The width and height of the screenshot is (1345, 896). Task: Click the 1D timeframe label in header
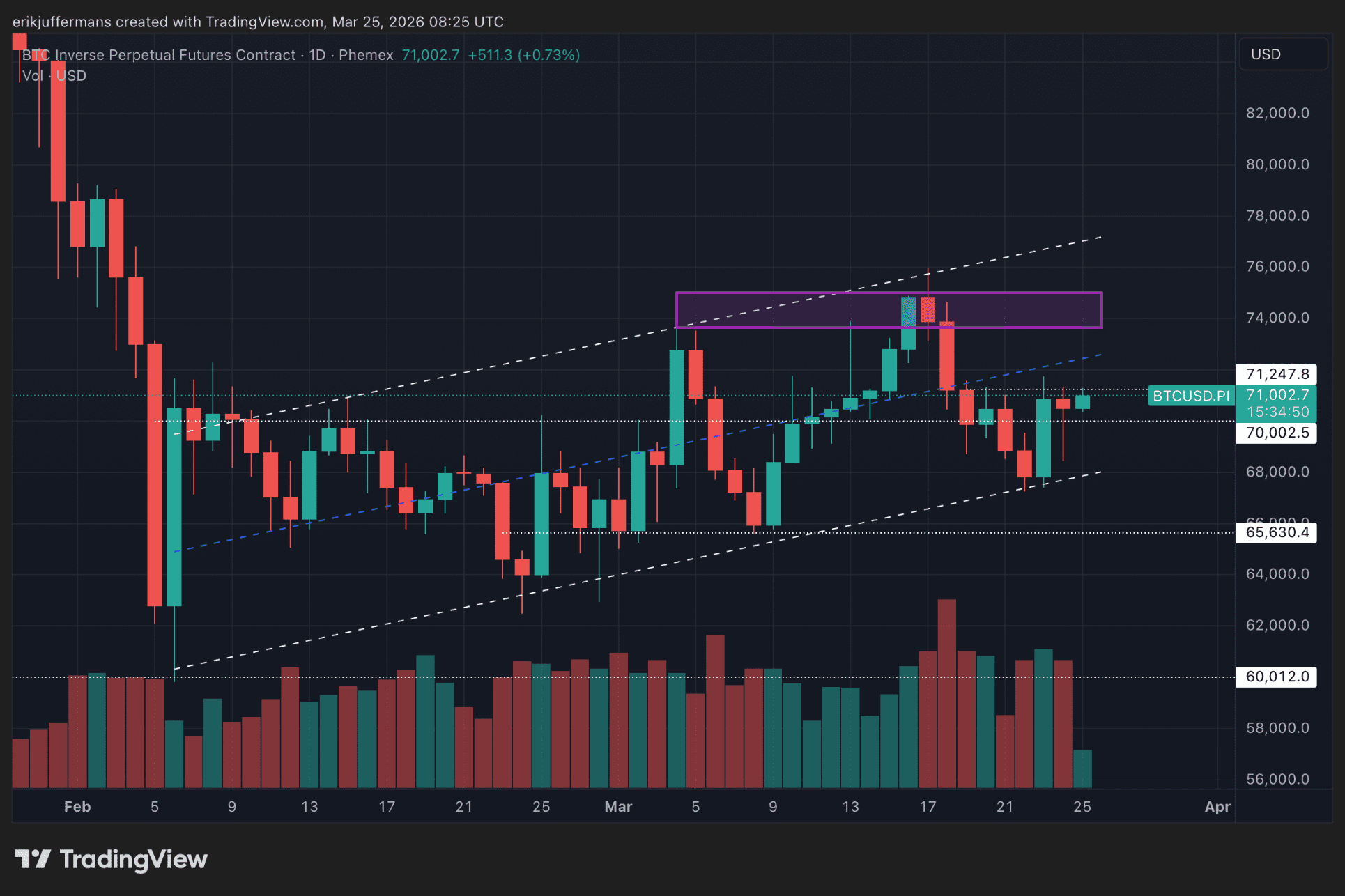[x=317, y=55]
